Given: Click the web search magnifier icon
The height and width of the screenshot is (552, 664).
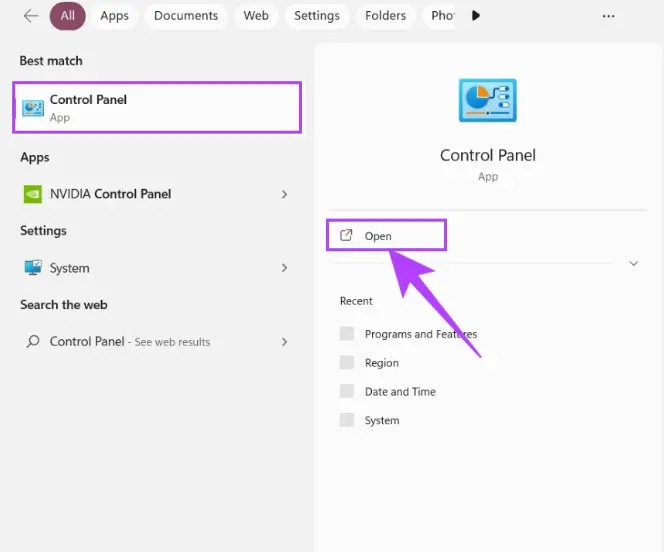Looking at the screenshot, I should 33,341.
